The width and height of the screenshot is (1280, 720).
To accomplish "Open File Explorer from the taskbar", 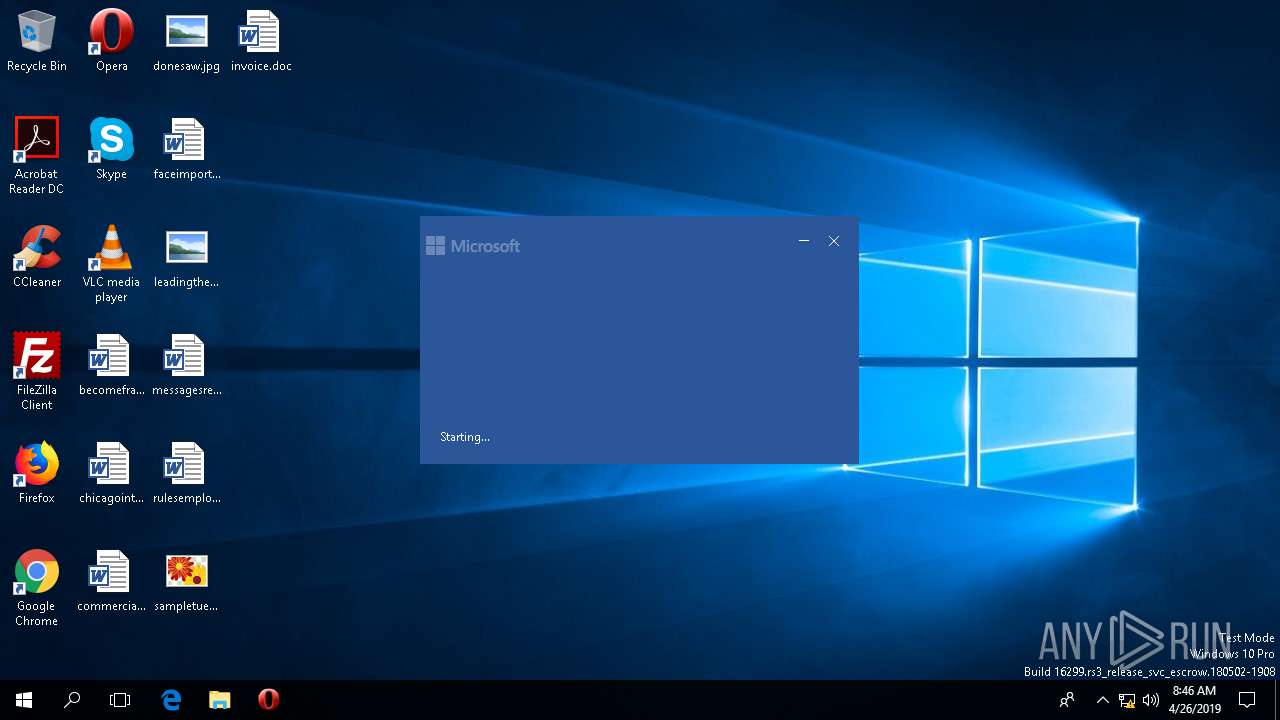I will (x=220, y=700).
